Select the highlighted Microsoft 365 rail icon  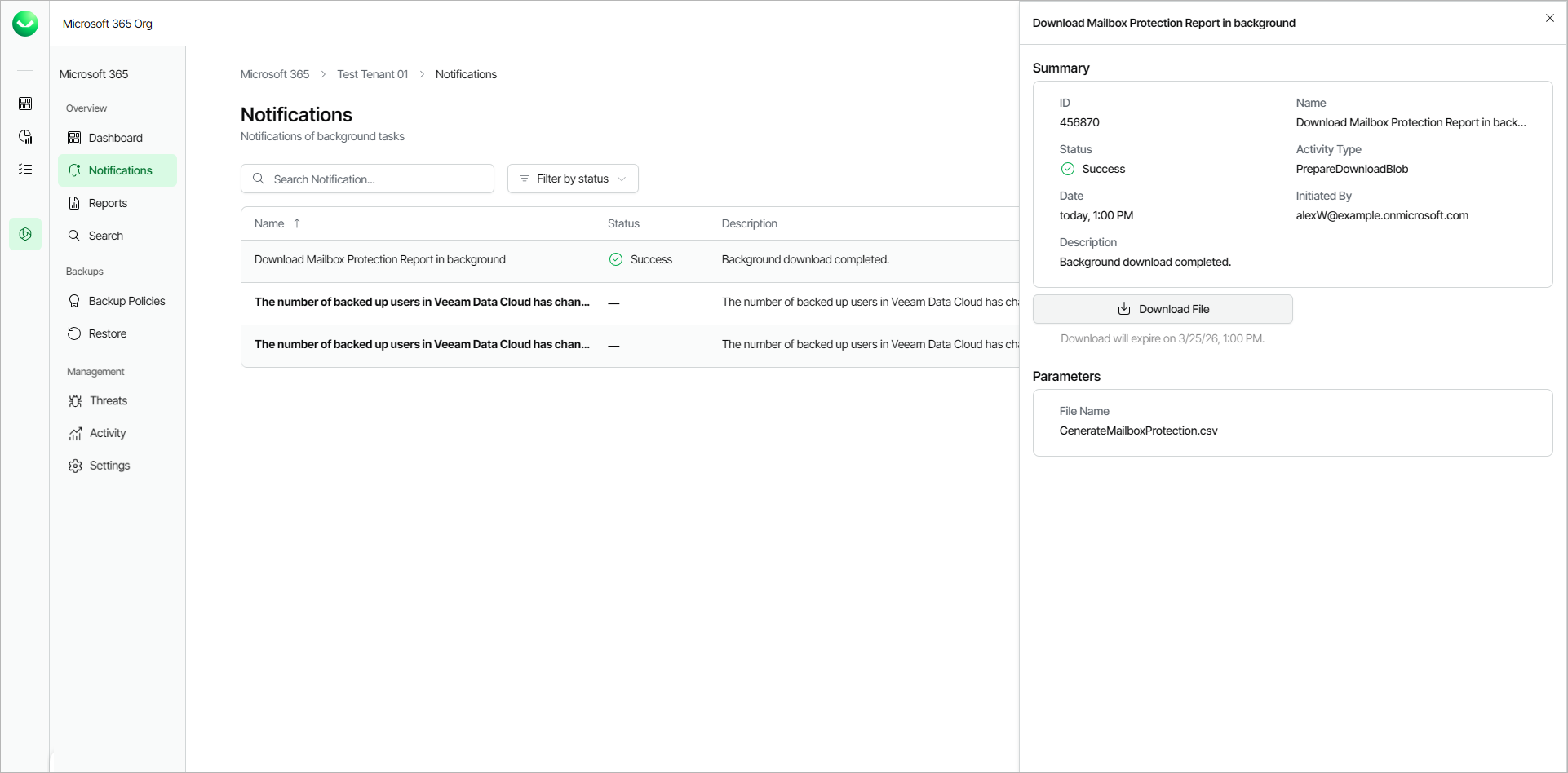coord(25,234)
